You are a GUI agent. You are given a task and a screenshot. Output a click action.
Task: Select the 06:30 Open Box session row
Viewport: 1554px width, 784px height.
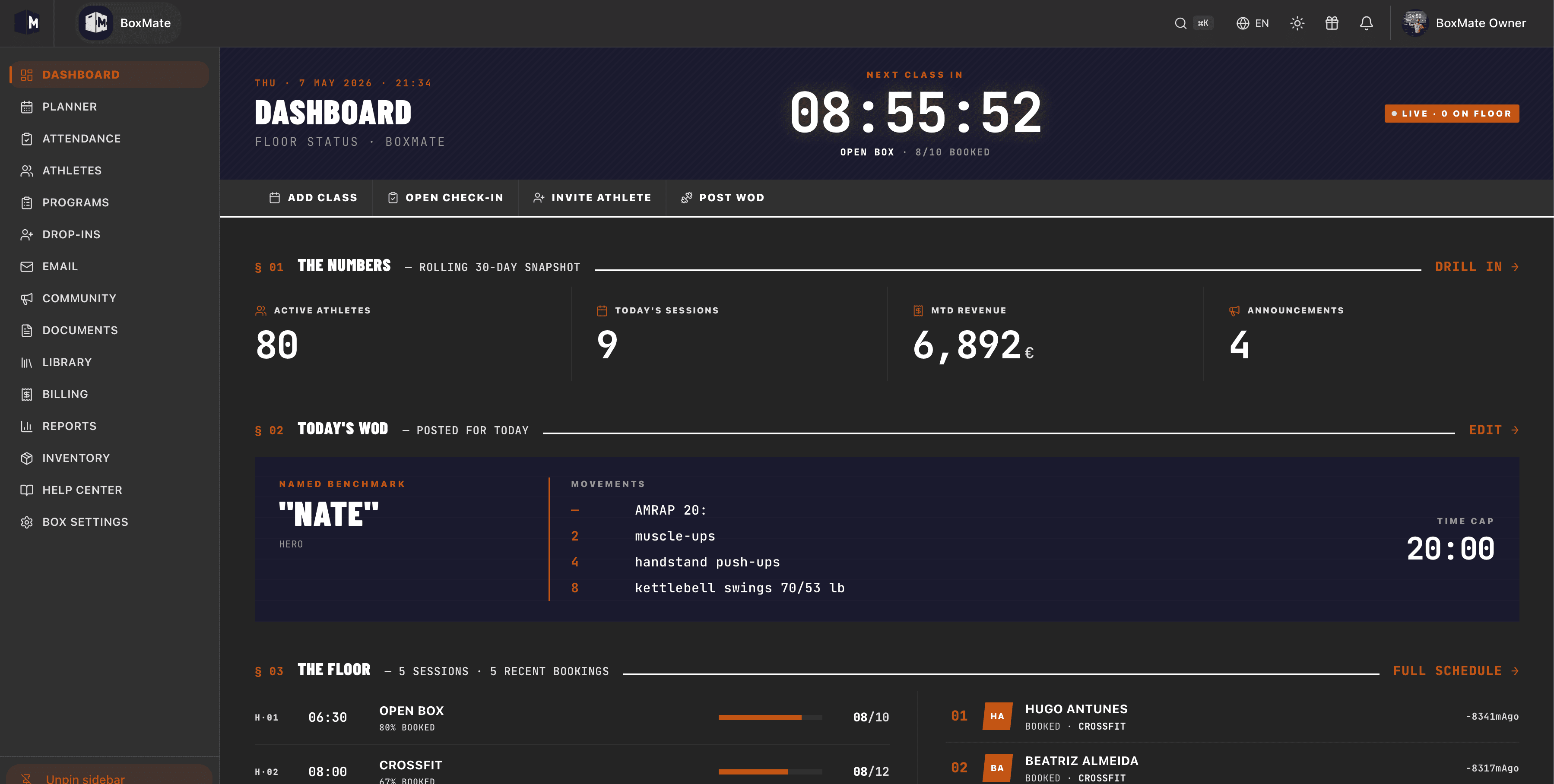point(572,718)
